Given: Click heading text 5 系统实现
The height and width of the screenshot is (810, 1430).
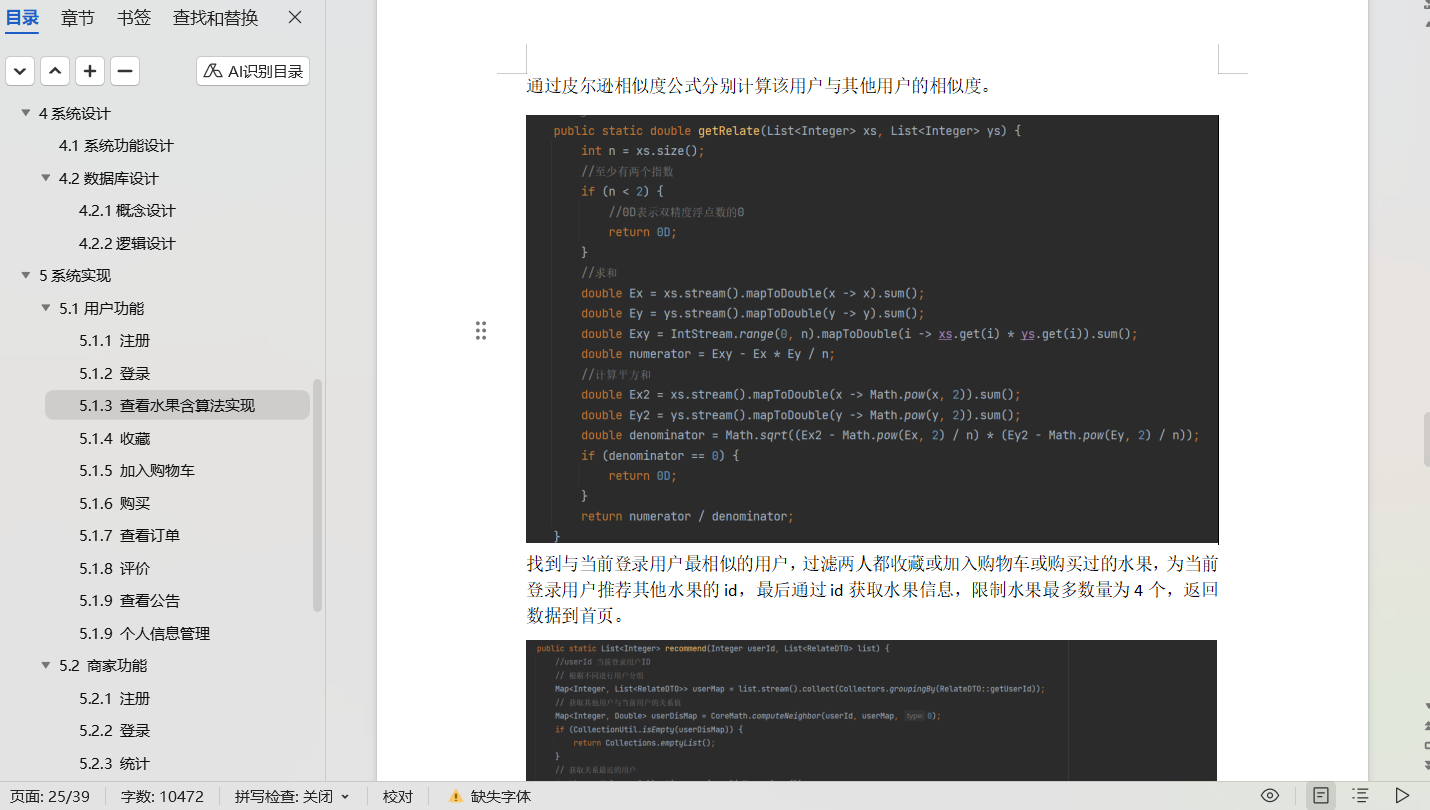Looking at the screenshot, I should click(75, 276).
